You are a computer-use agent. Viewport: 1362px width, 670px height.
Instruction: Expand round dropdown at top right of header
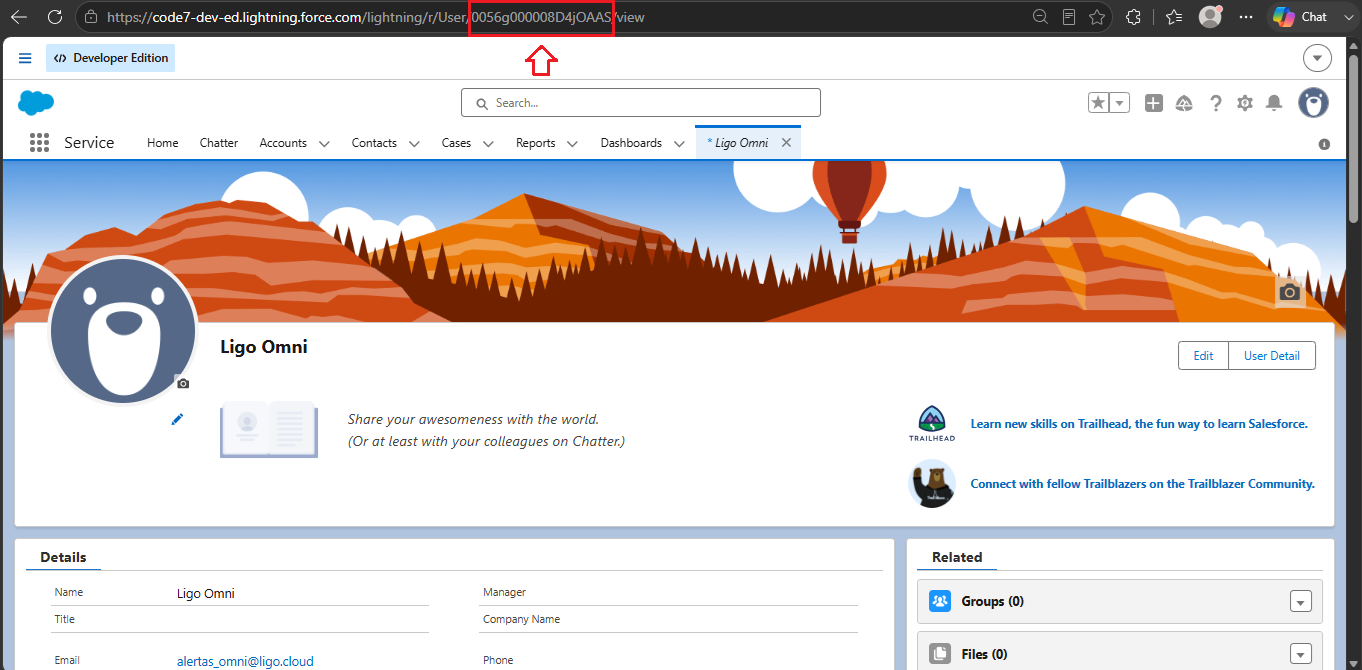coord(1317,58)
